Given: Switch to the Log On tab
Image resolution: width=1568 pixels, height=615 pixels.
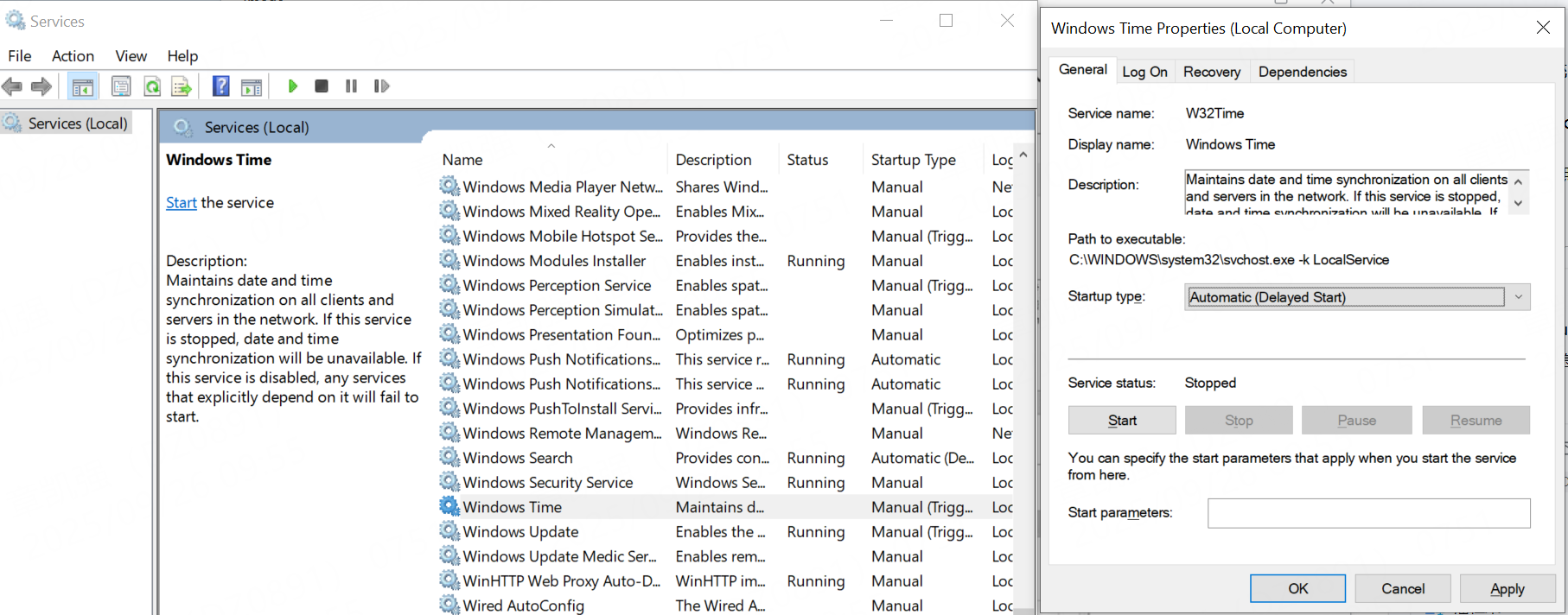Looking at the screenshot, I should pyautogui.click(x=1144, y=72).
